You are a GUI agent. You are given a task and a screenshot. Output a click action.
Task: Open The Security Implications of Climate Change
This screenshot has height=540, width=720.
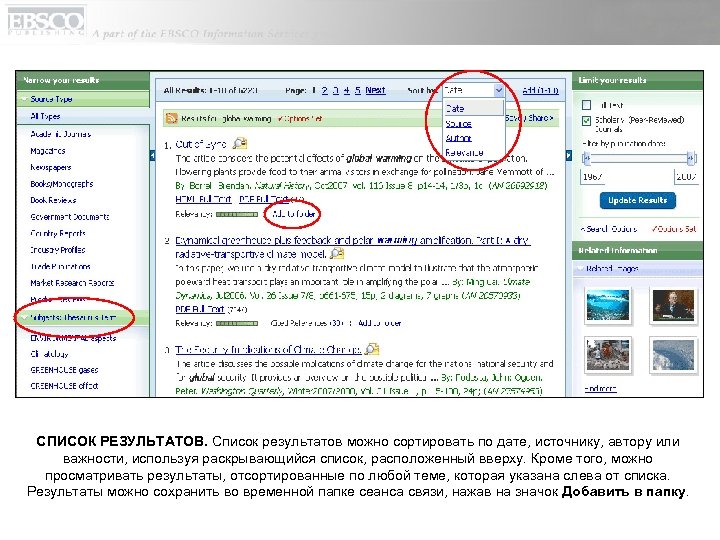(268, 350)
